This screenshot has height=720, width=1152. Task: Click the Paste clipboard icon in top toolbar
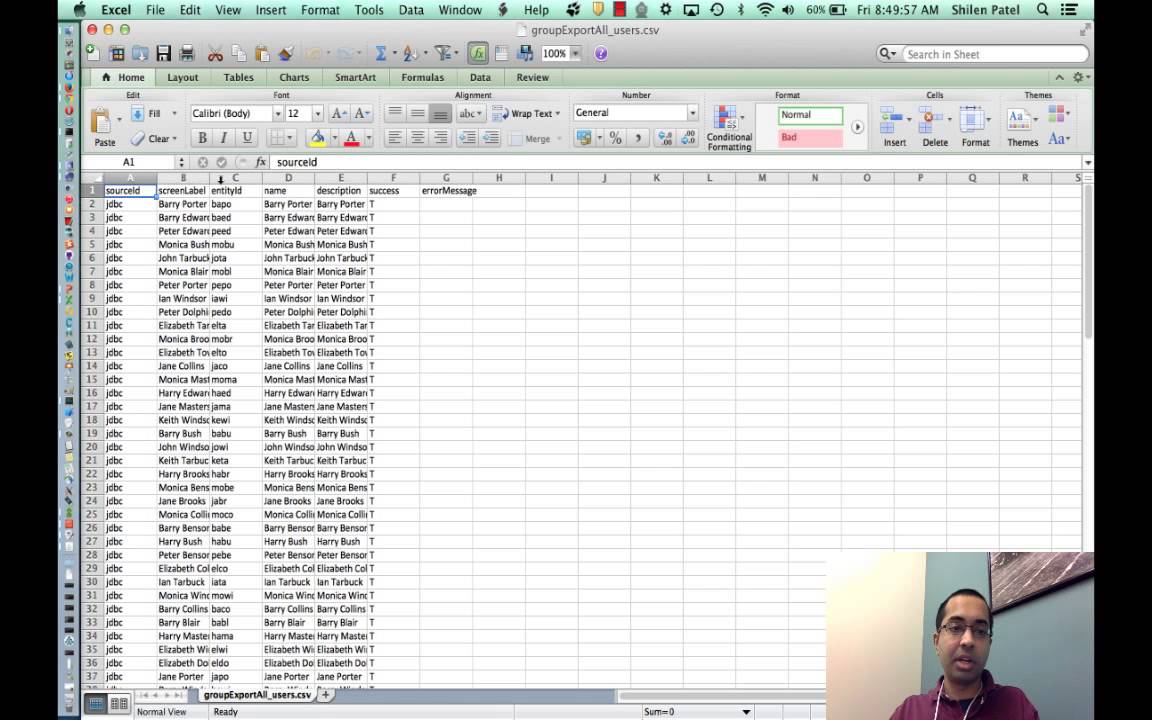[x=262, y=53]
